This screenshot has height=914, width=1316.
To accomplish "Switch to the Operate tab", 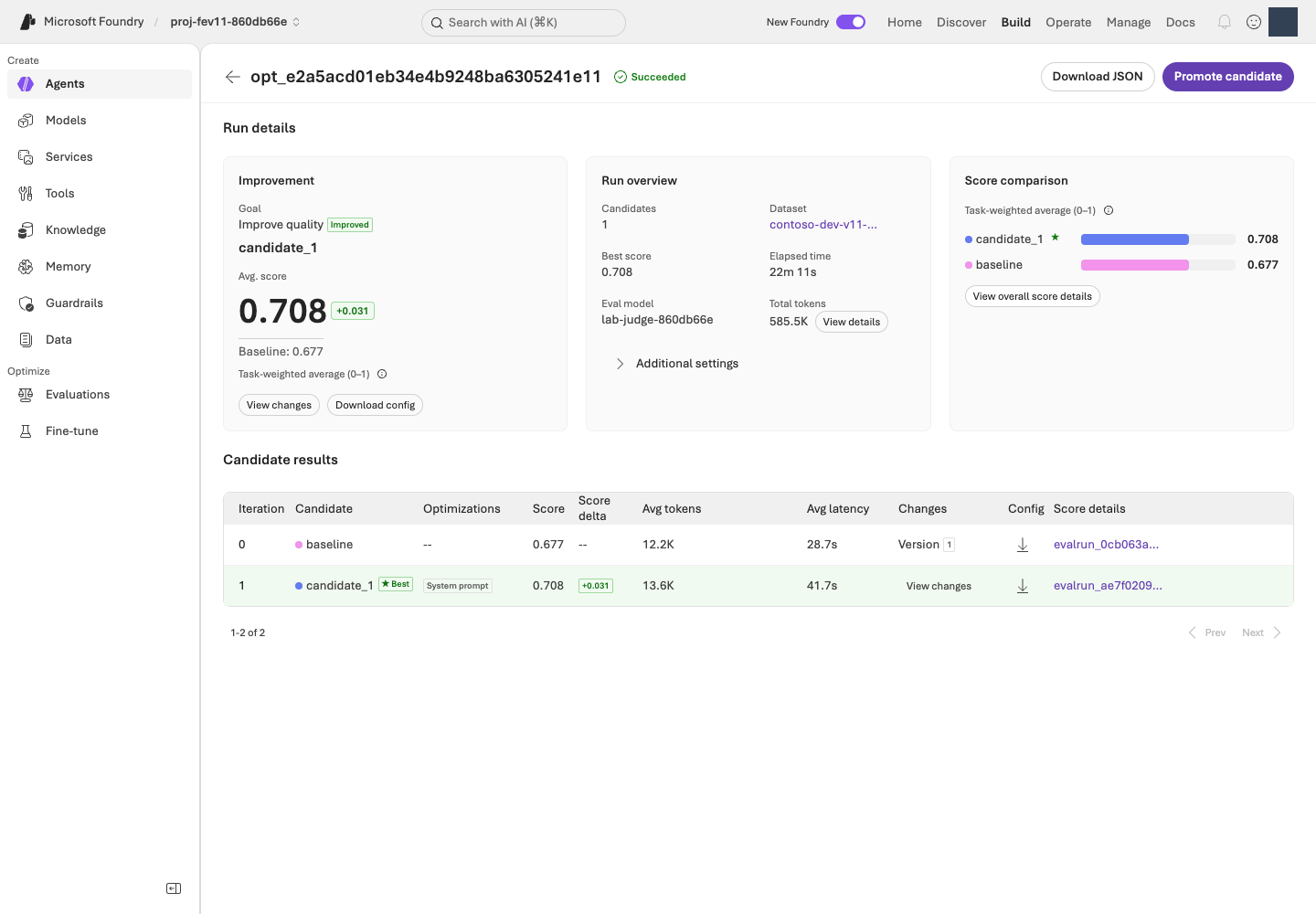I will tap(1068, 22).
